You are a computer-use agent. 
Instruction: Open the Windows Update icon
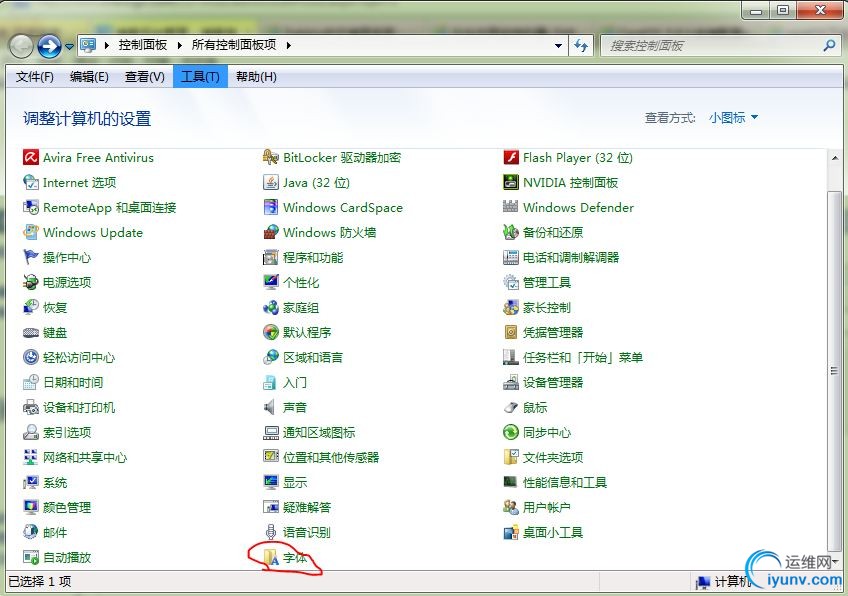click(x=31, y=233)
